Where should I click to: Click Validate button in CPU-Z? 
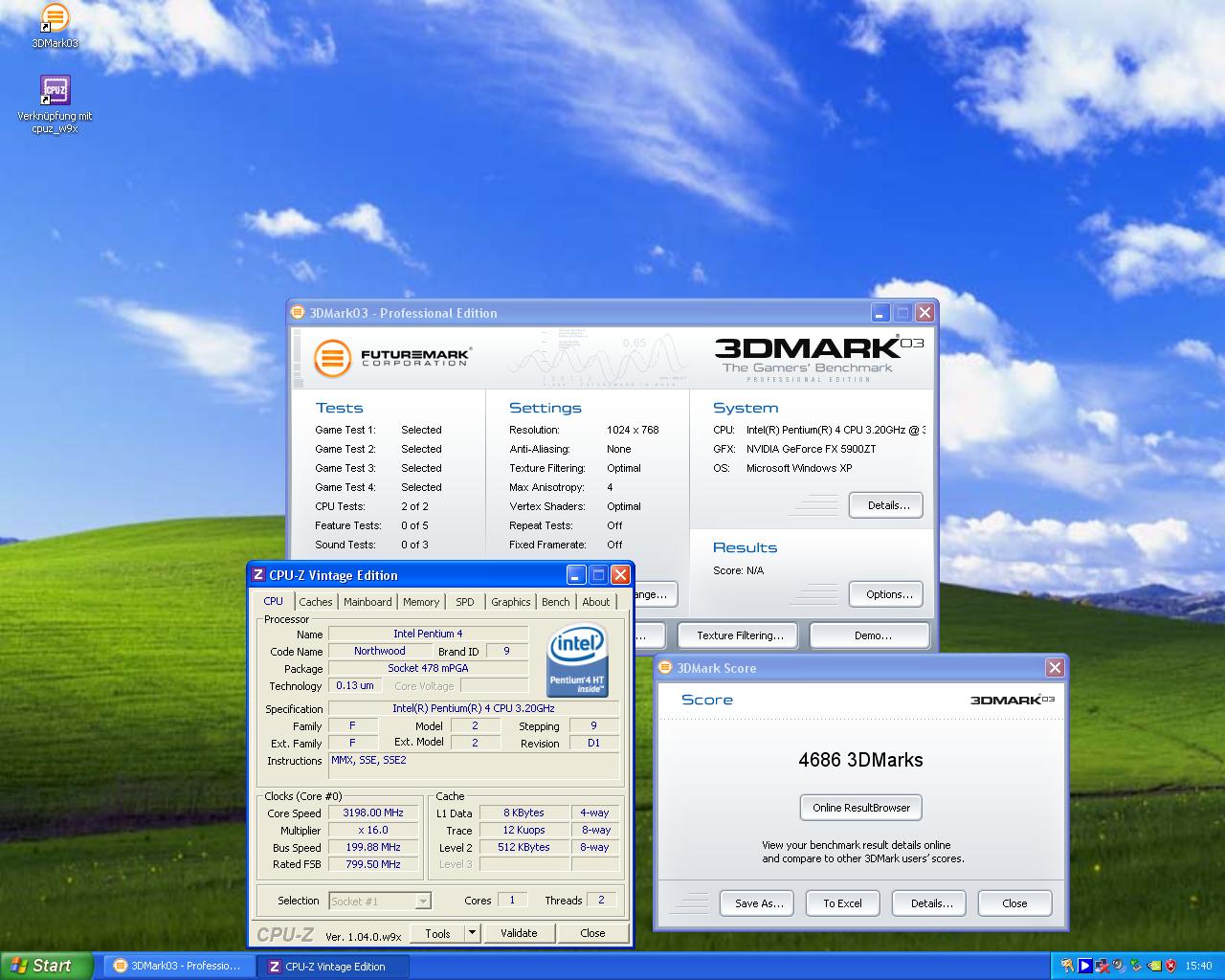click(x=519, y=933)
